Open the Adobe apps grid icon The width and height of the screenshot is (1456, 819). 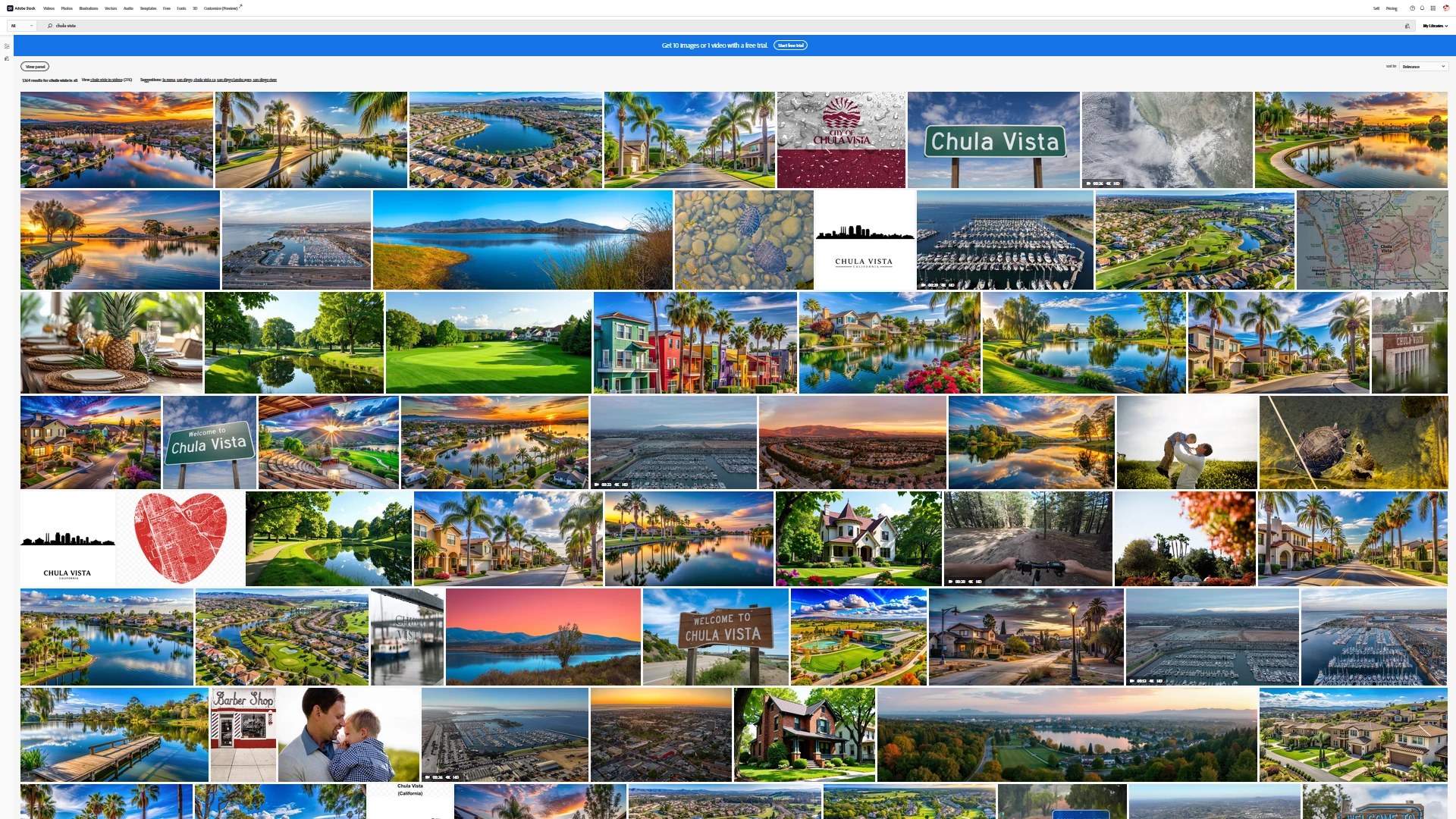tap(1432, 8)
